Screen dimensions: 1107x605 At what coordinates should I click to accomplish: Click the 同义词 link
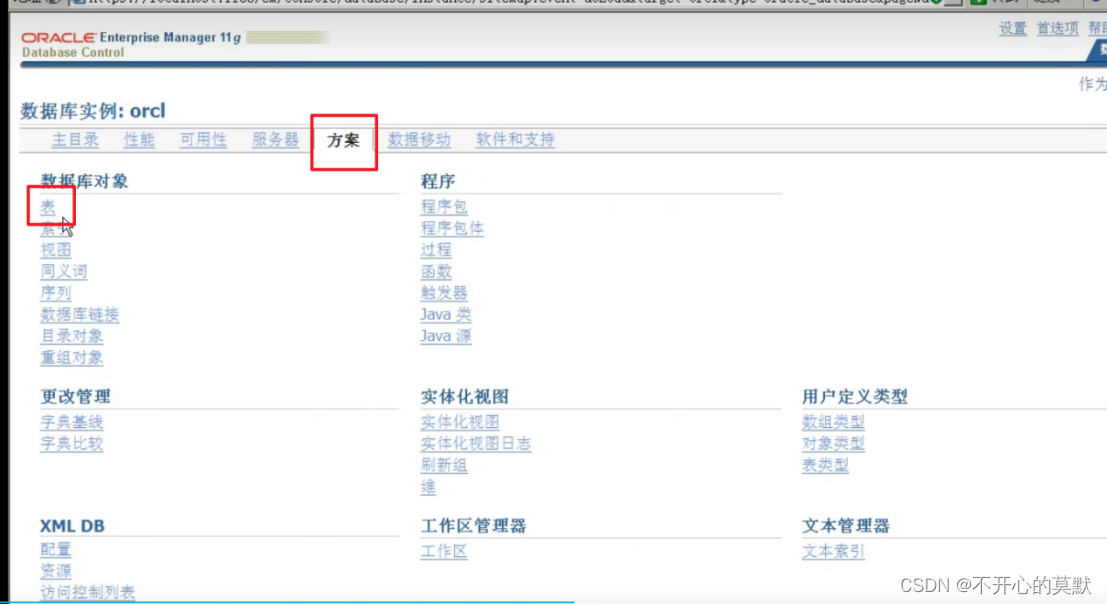point(64,271)
